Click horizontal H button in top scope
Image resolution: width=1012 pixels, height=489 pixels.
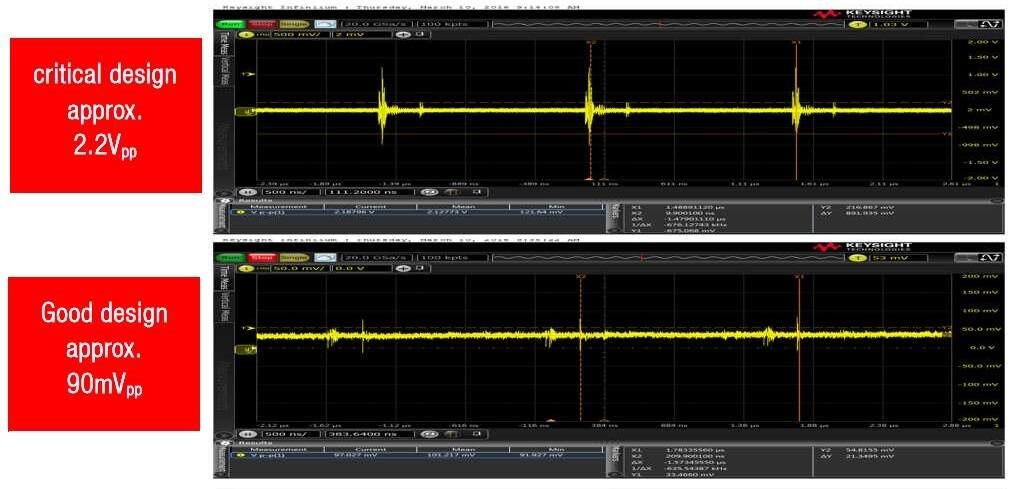[x=246, y=192]
